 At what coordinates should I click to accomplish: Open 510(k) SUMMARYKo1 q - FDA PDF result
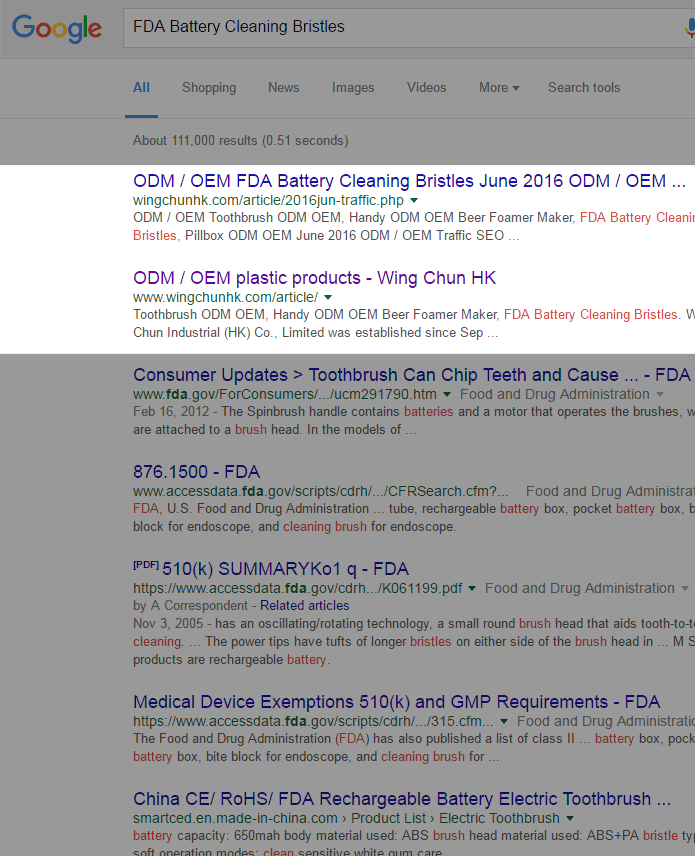[285, 569]
